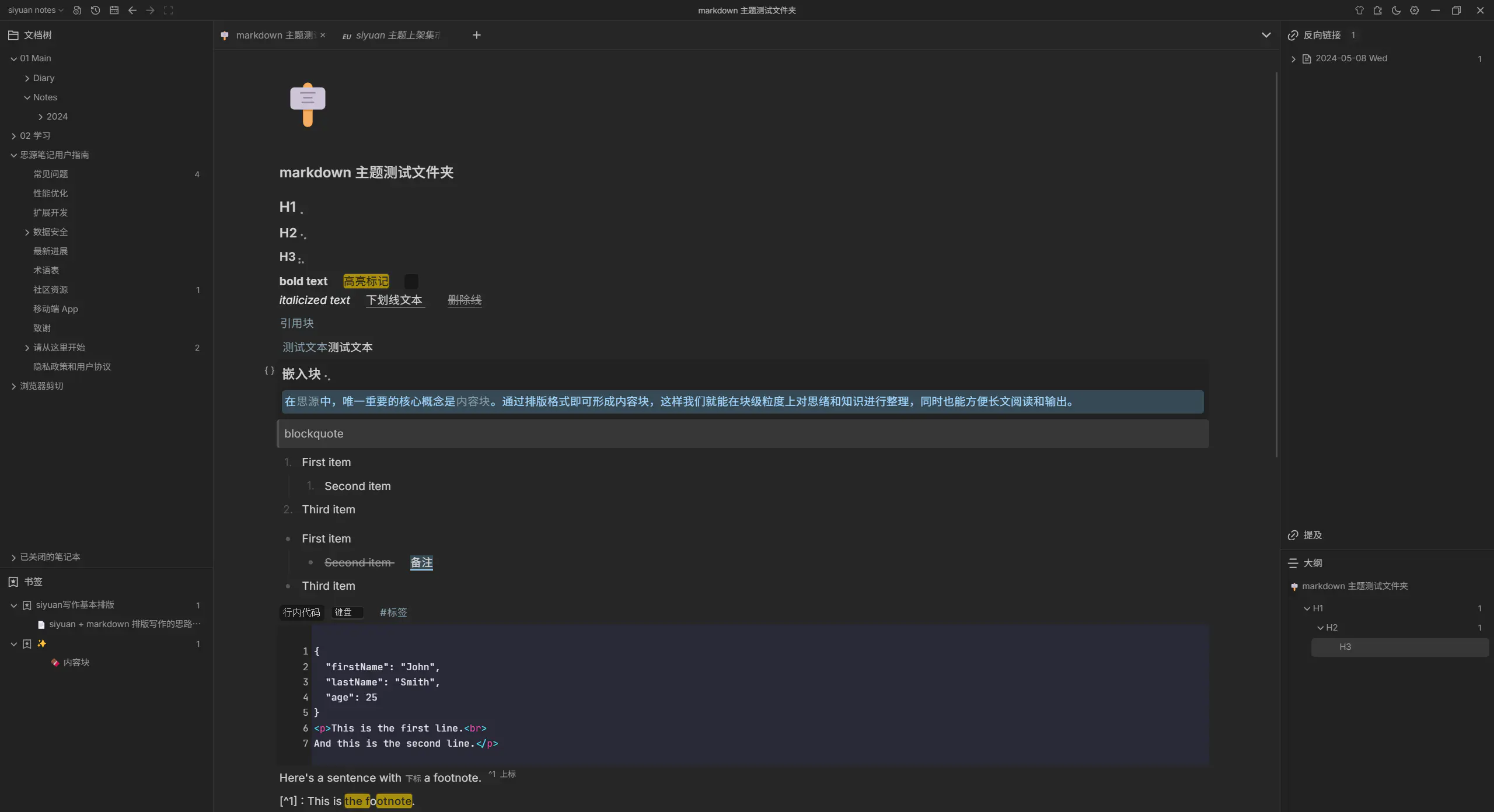Click the back navigation arrow
This screenshot has width=1494, height=812.
132,10
